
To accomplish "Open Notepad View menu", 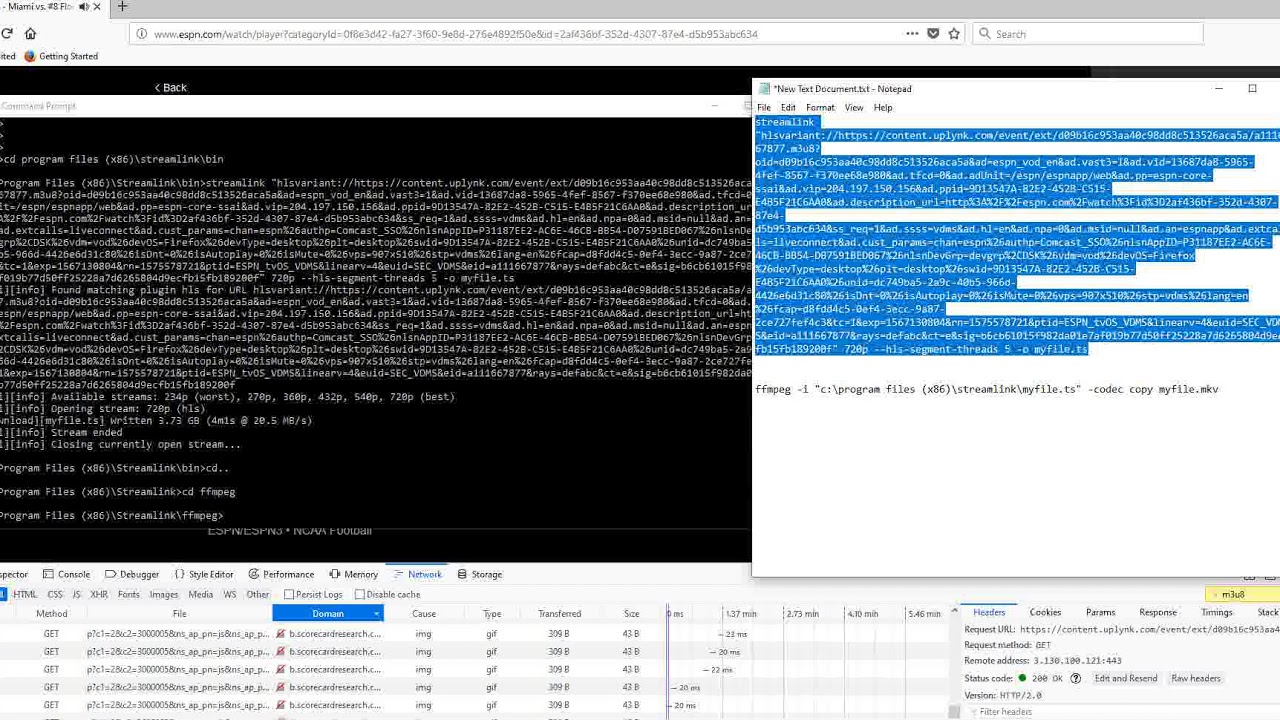I will click(854, 108).
